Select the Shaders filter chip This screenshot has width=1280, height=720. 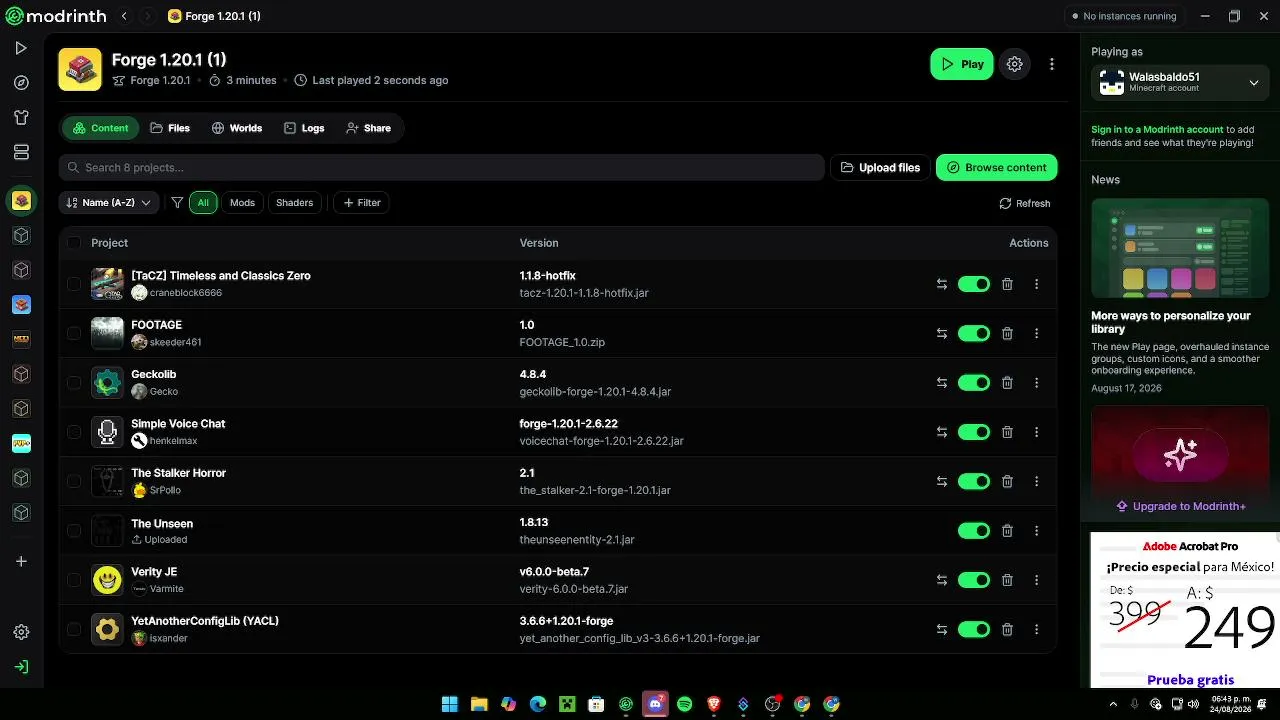point(295,203)
